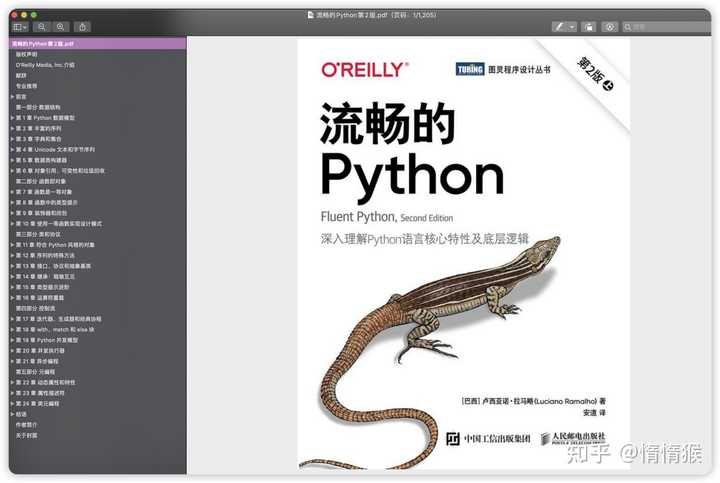This screenshot has height=483, width=720.
Task: Open 第 23 章 outline entry
Action: tap(40, 393)
